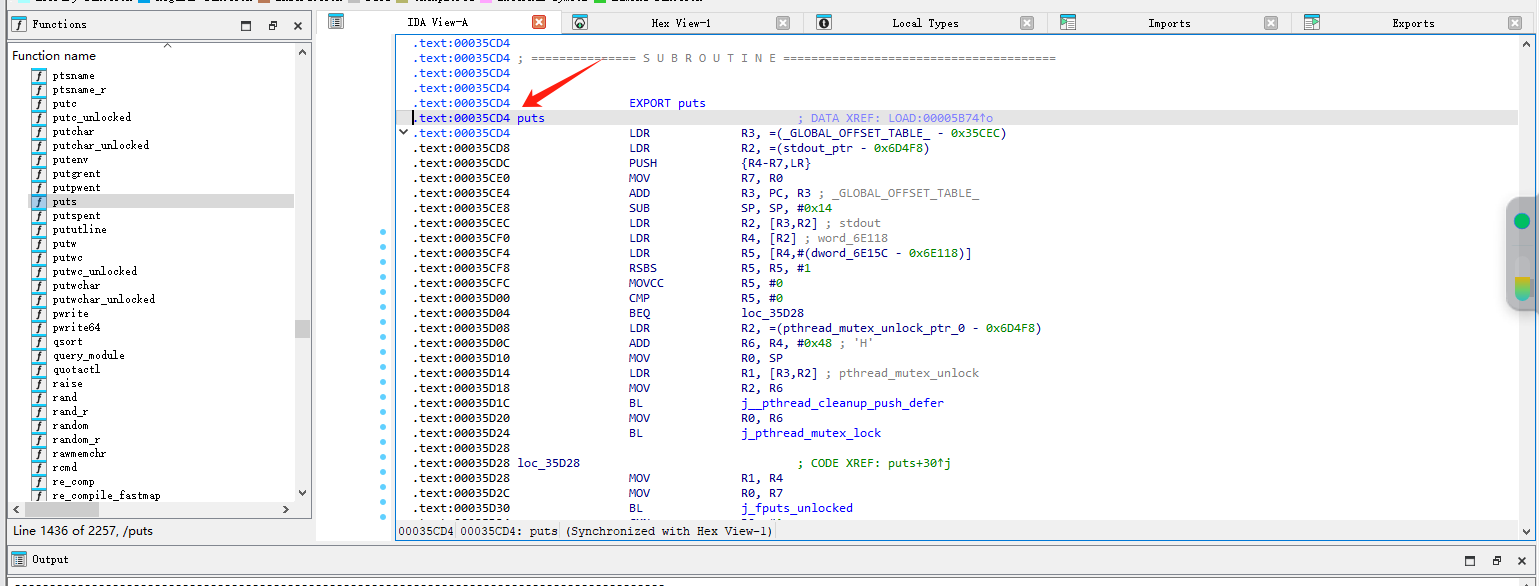Click the Functions list scroll-right arrow
This screenshot has width=1539, height=586.
tap(286, 510)
